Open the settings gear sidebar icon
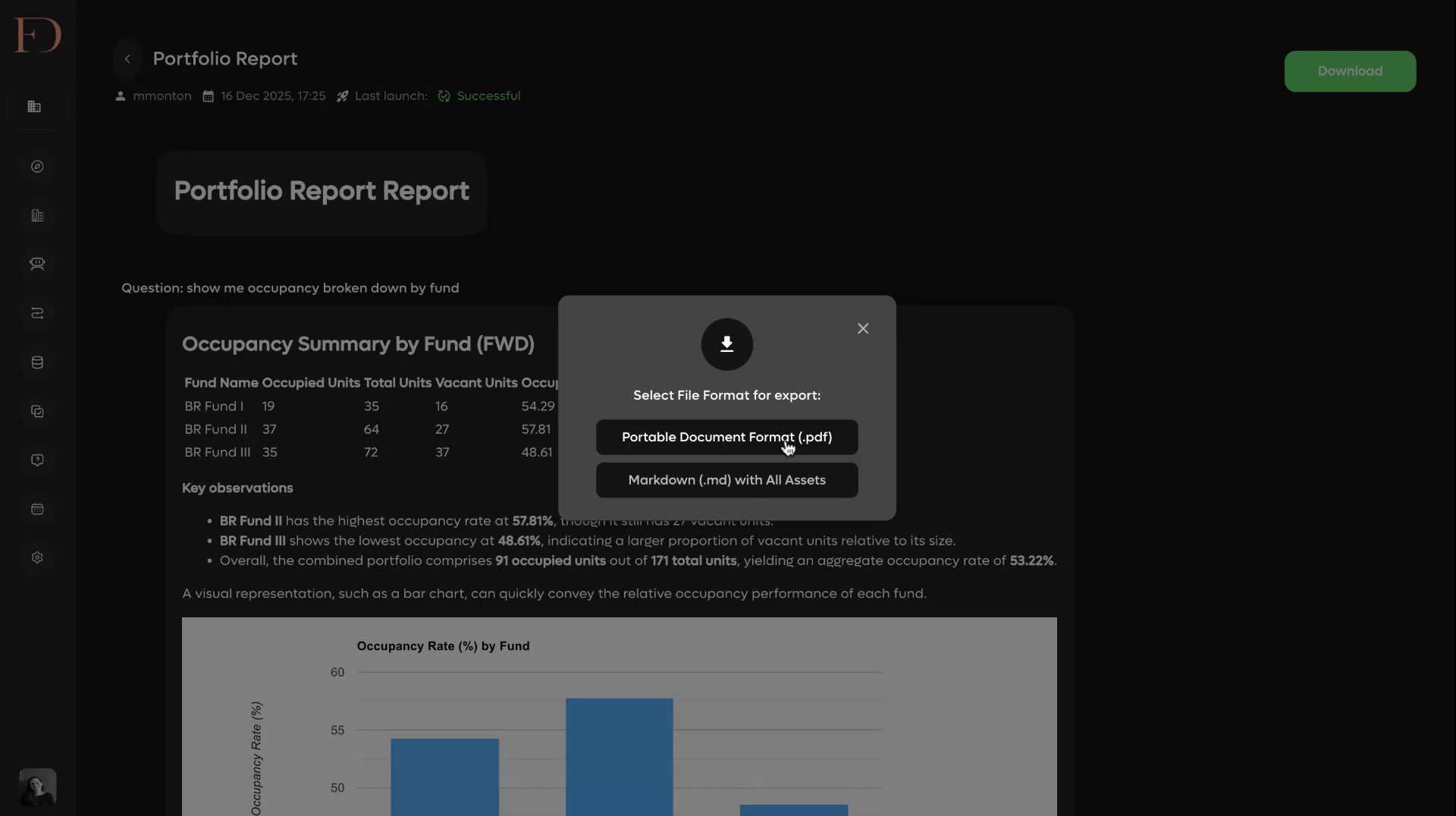1456x816 pixels. tap(37, 557)
